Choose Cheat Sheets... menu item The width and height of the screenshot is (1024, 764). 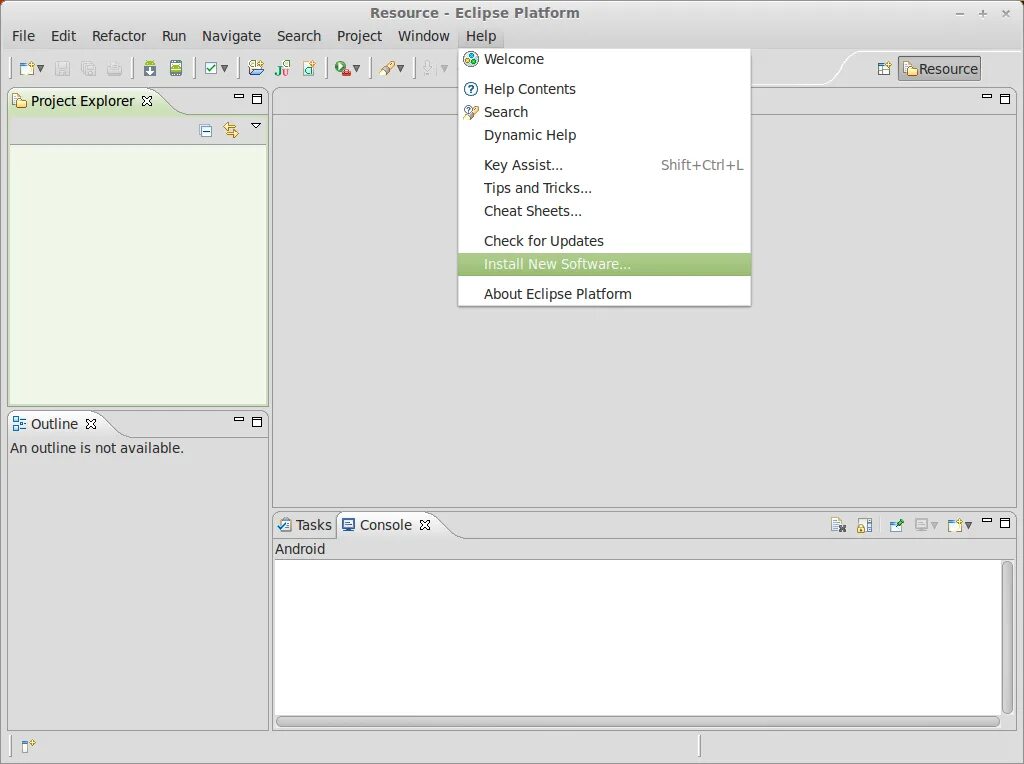604,211
